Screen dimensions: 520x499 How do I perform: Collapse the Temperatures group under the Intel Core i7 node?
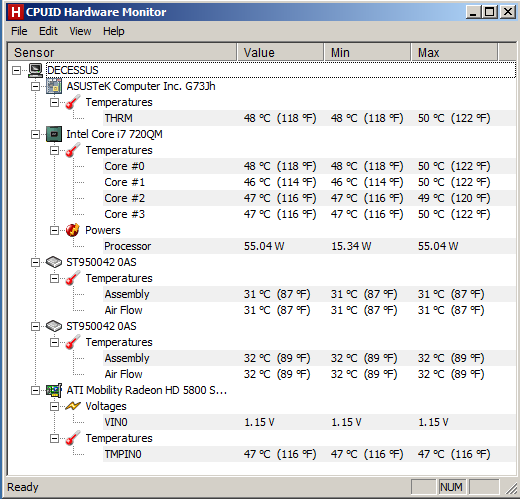click(54, 150)
